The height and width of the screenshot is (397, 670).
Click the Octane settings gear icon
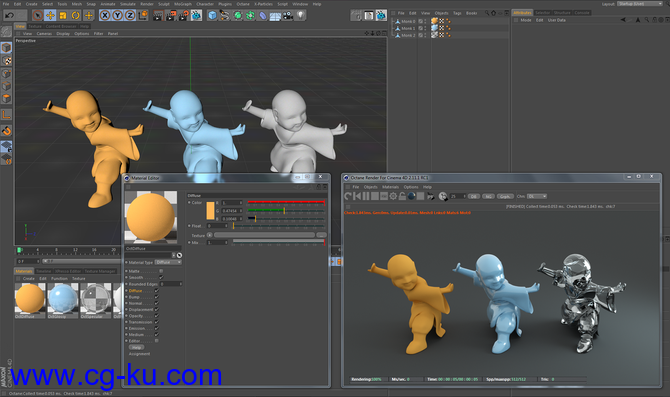(x=393, y=196)
